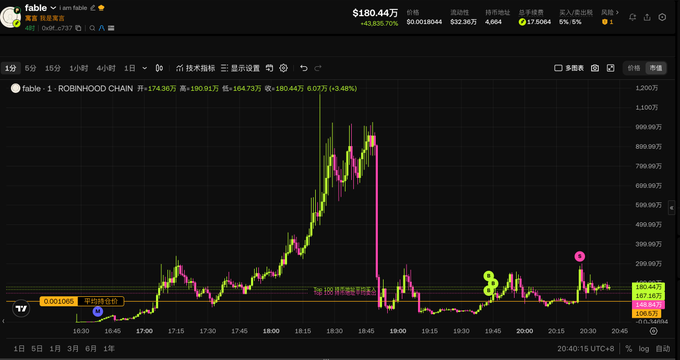This screenshot has width=680, height=360.
Task: Choose the 4小时 timeframe
Action: tap(106, 68)
